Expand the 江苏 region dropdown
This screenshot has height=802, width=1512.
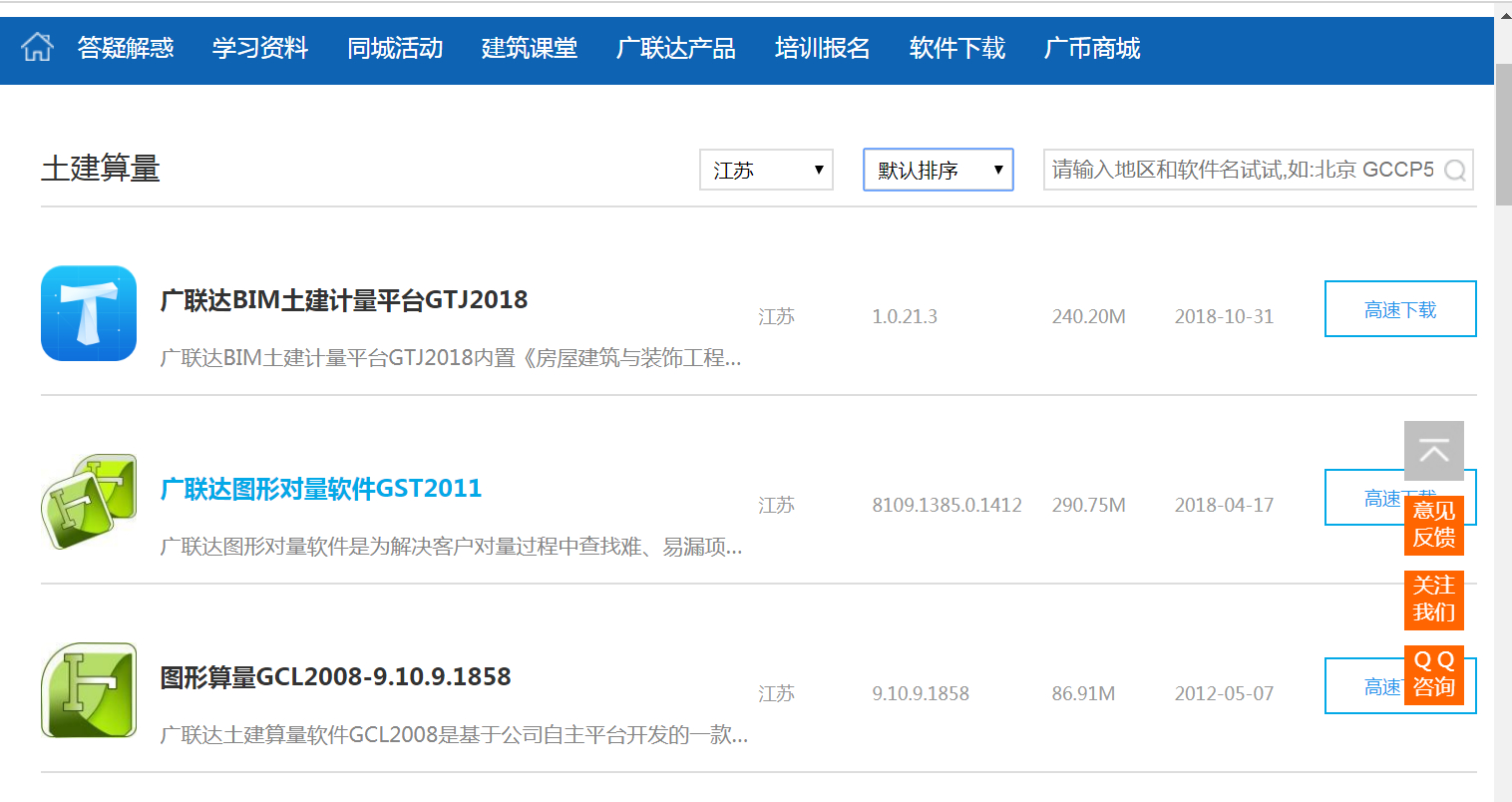pos(766,170)
